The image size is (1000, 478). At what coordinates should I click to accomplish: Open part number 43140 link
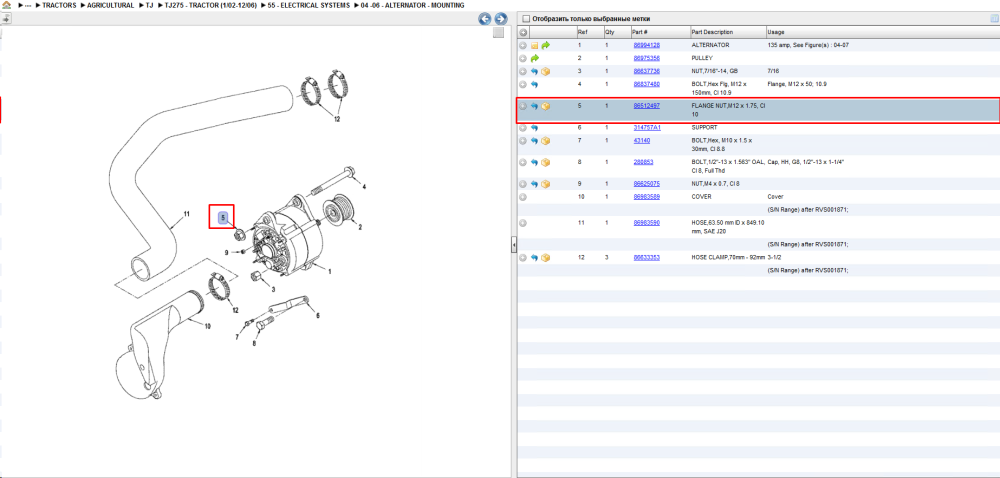(642, 140)
